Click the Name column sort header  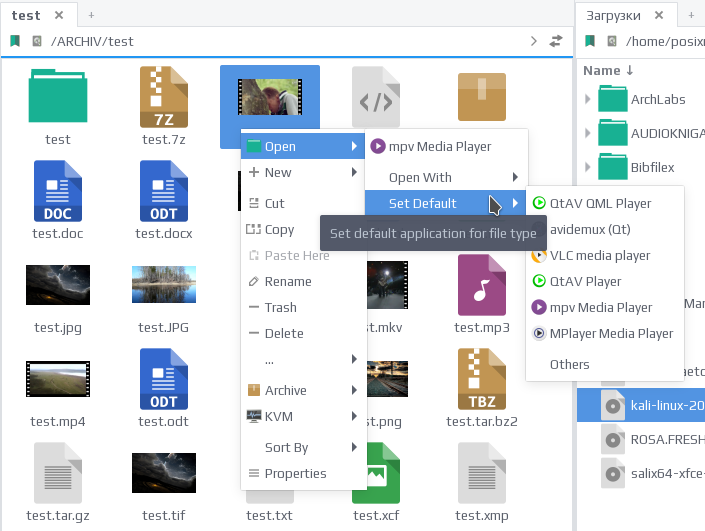608,71
